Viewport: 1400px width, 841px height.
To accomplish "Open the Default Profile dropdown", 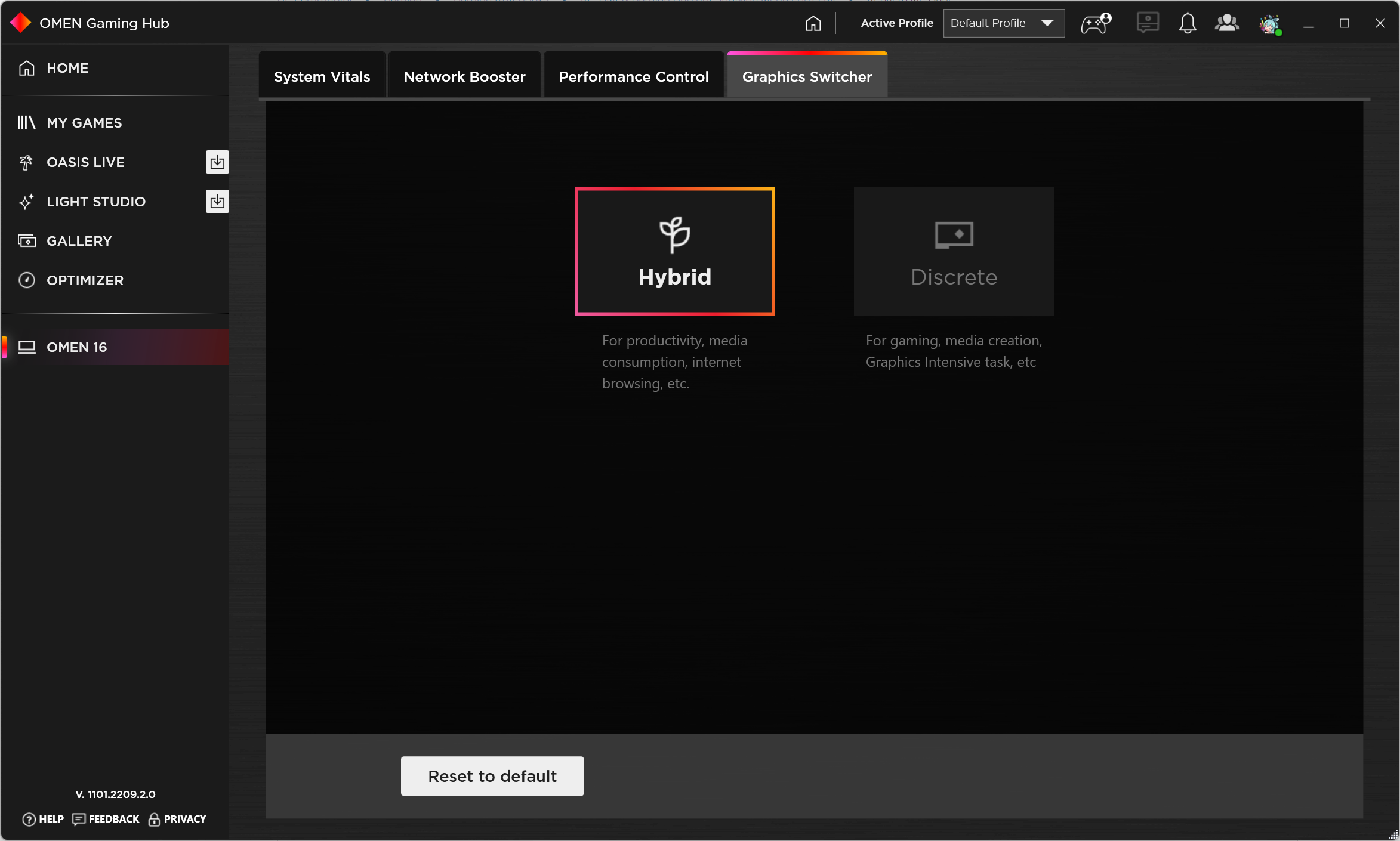I will click(x=1004, y=23).
